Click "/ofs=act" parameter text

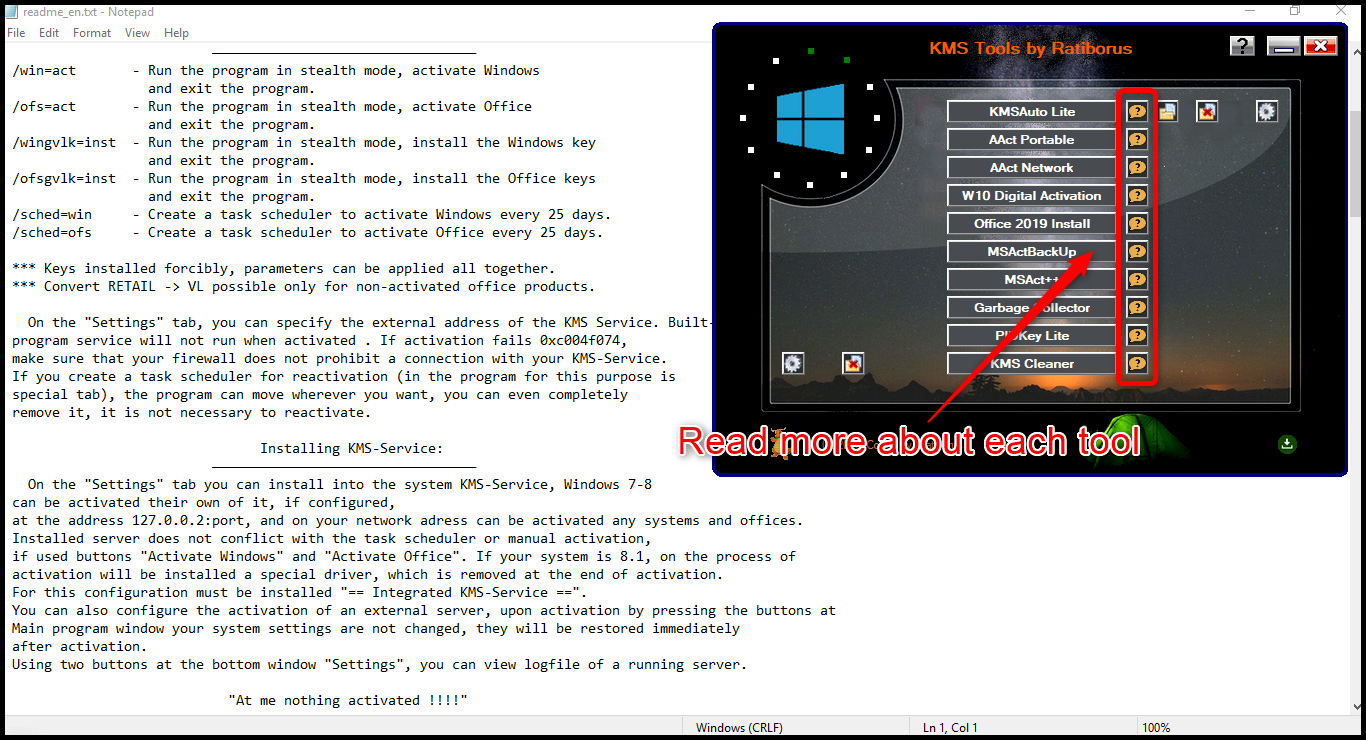click(44, 107)
